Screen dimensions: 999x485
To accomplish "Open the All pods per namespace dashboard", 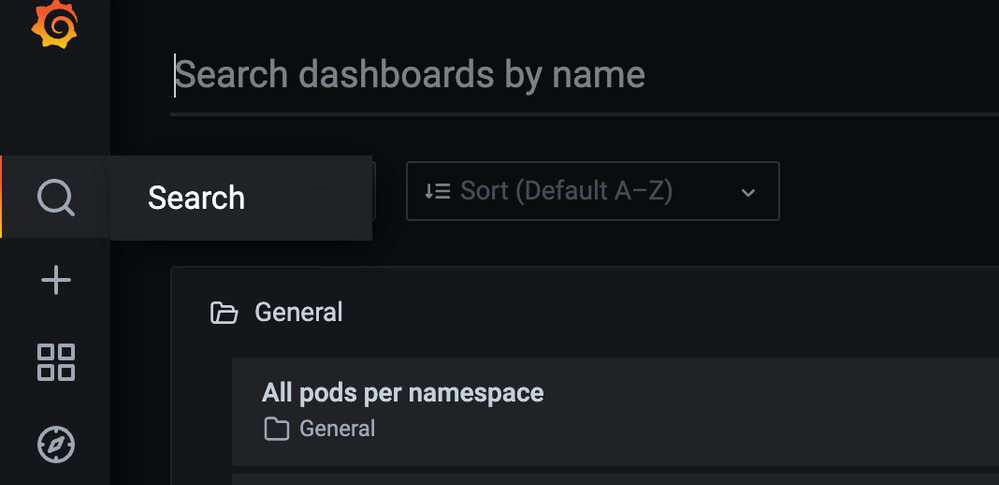I will point(403,392).
